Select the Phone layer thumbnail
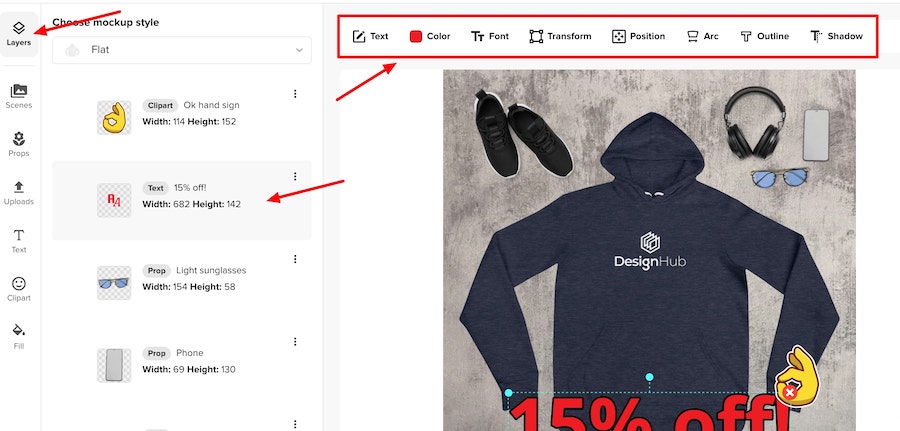 (x=114, y=366)
